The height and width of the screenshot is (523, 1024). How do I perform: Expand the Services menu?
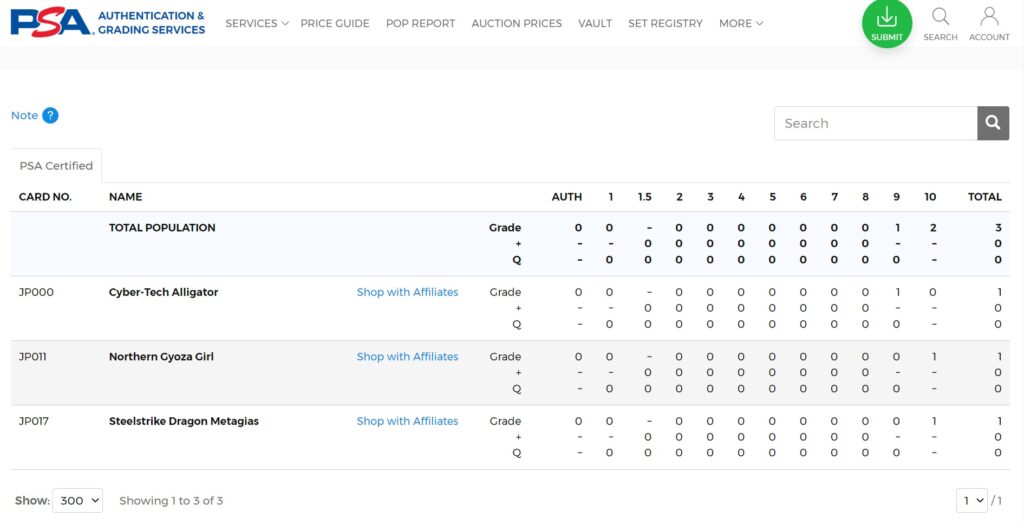pos(257,24)
